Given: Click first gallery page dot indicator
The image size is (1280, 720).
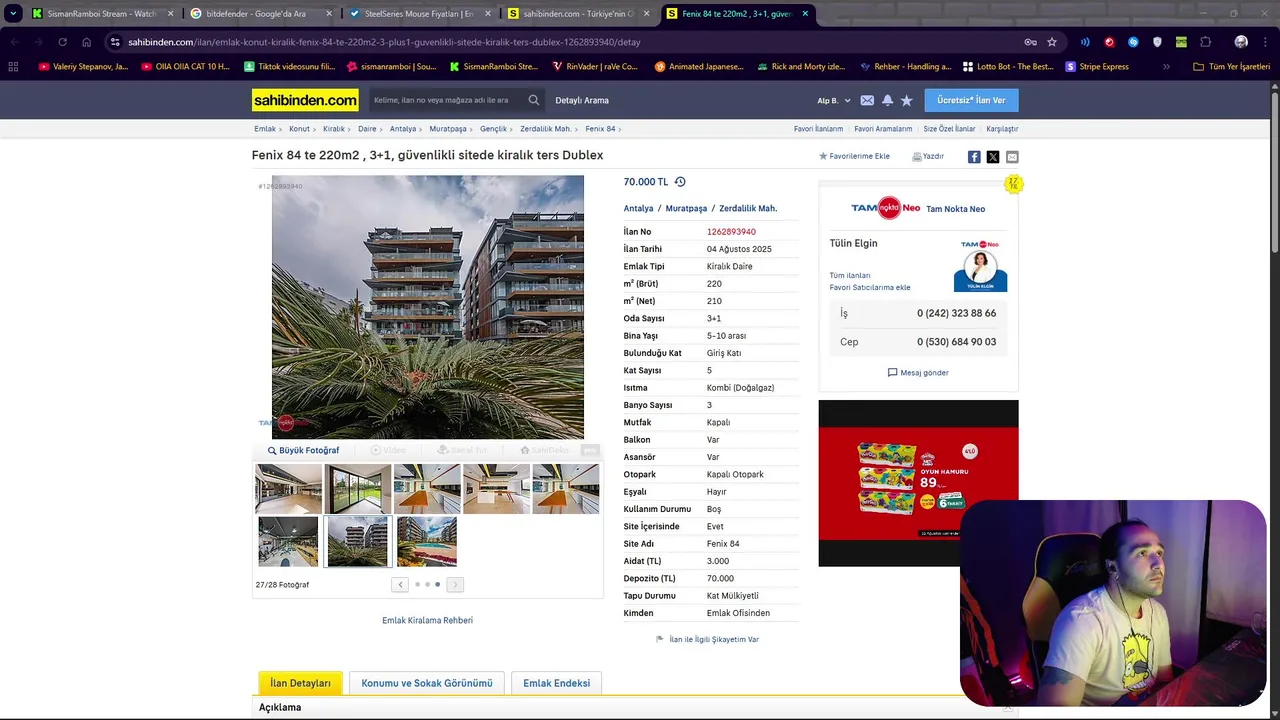Looking at the screenshot, I should [x=417, y=585].
